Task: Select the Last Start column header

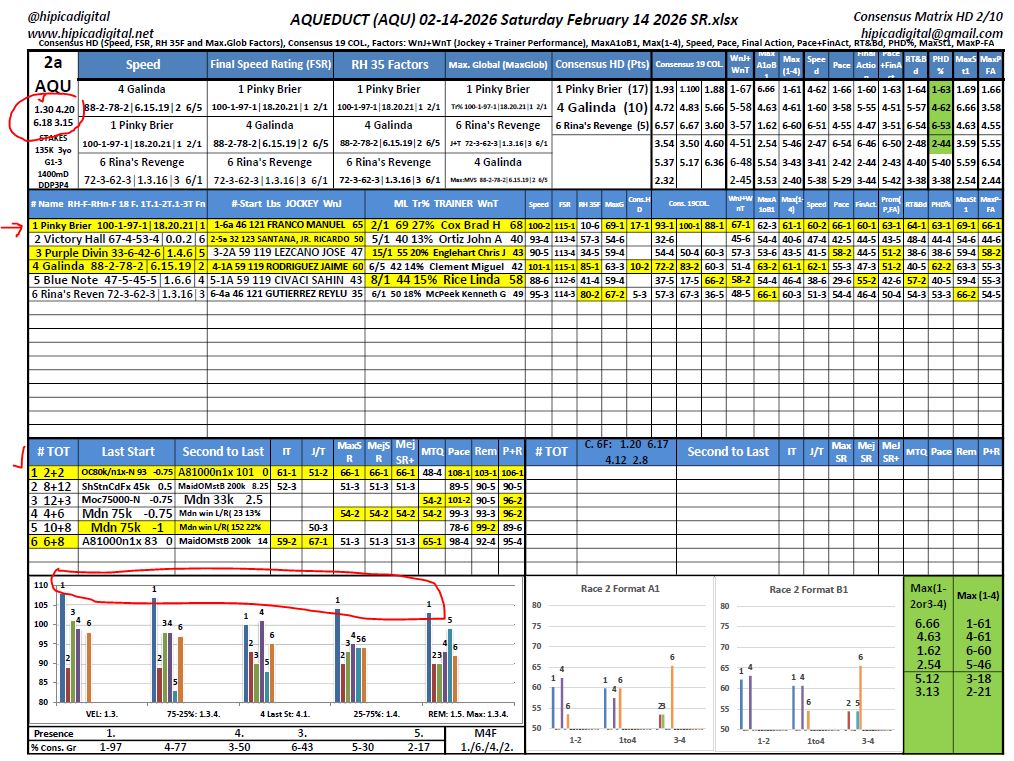Action: [127, 452]
